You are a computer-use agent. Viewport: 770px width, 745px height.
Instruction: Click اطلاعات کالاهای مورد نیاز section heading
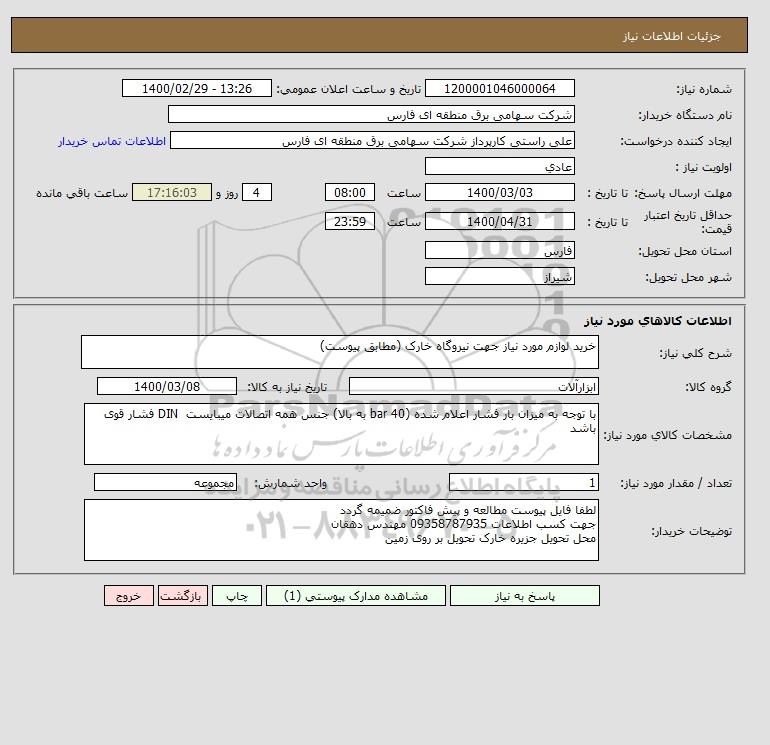coord(658,321)
